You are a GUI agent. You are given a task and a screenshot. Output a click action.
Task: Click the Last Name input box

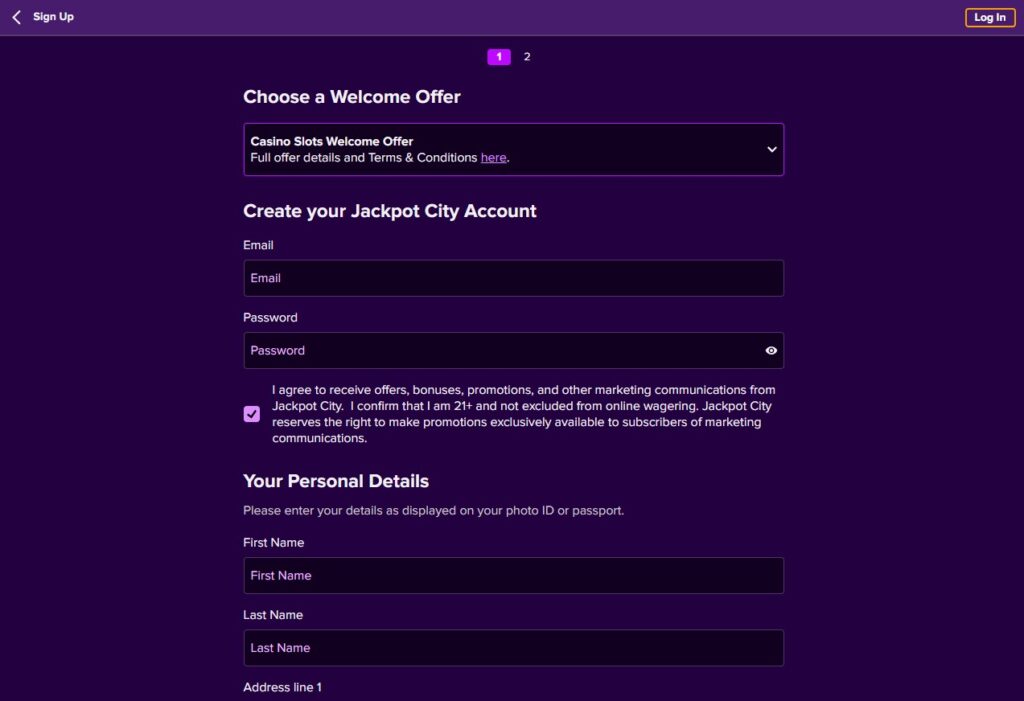513,648
